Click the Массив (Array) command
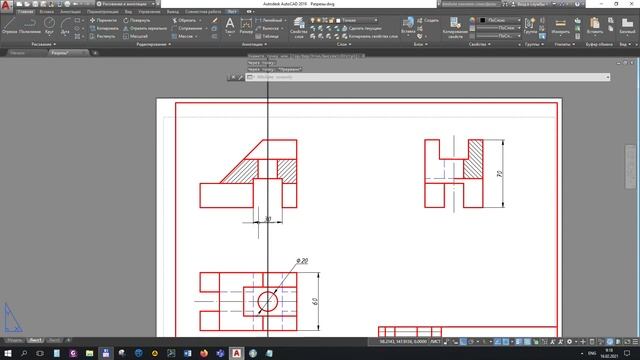640x360 pixels. coord(182,36)
